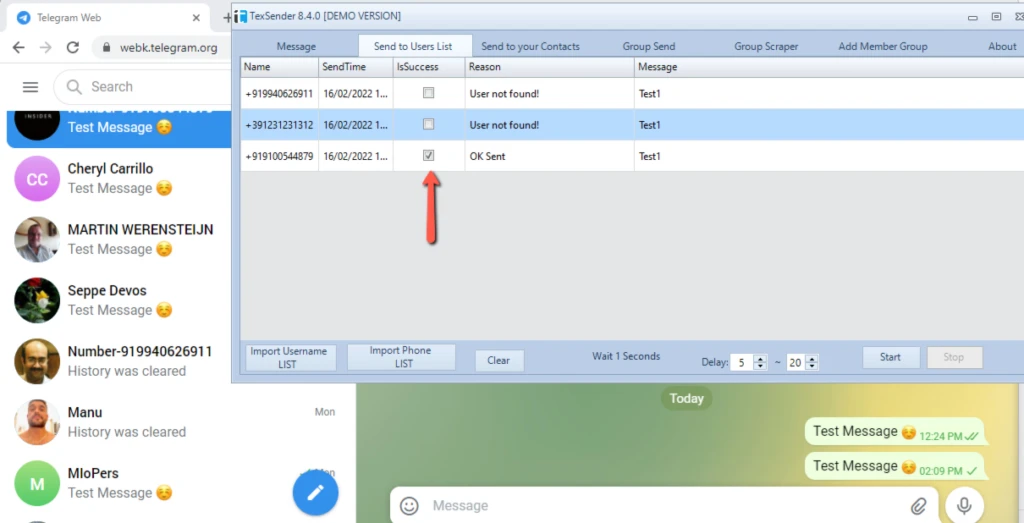
Task: Increase the first delay value stepper
Action: coord(760,358)
